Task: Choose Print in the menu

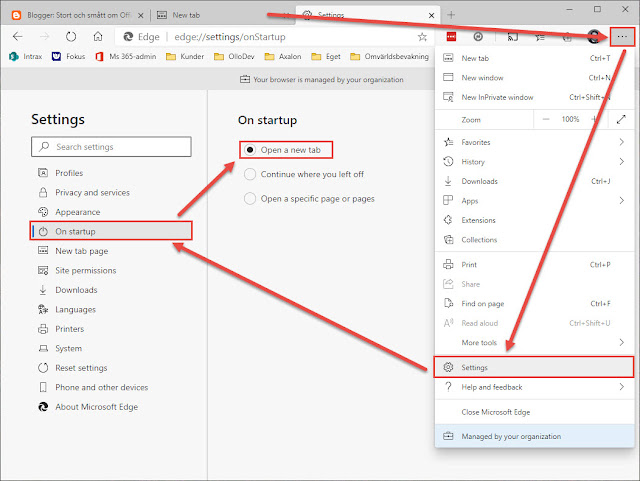Action: click(534, 265)
